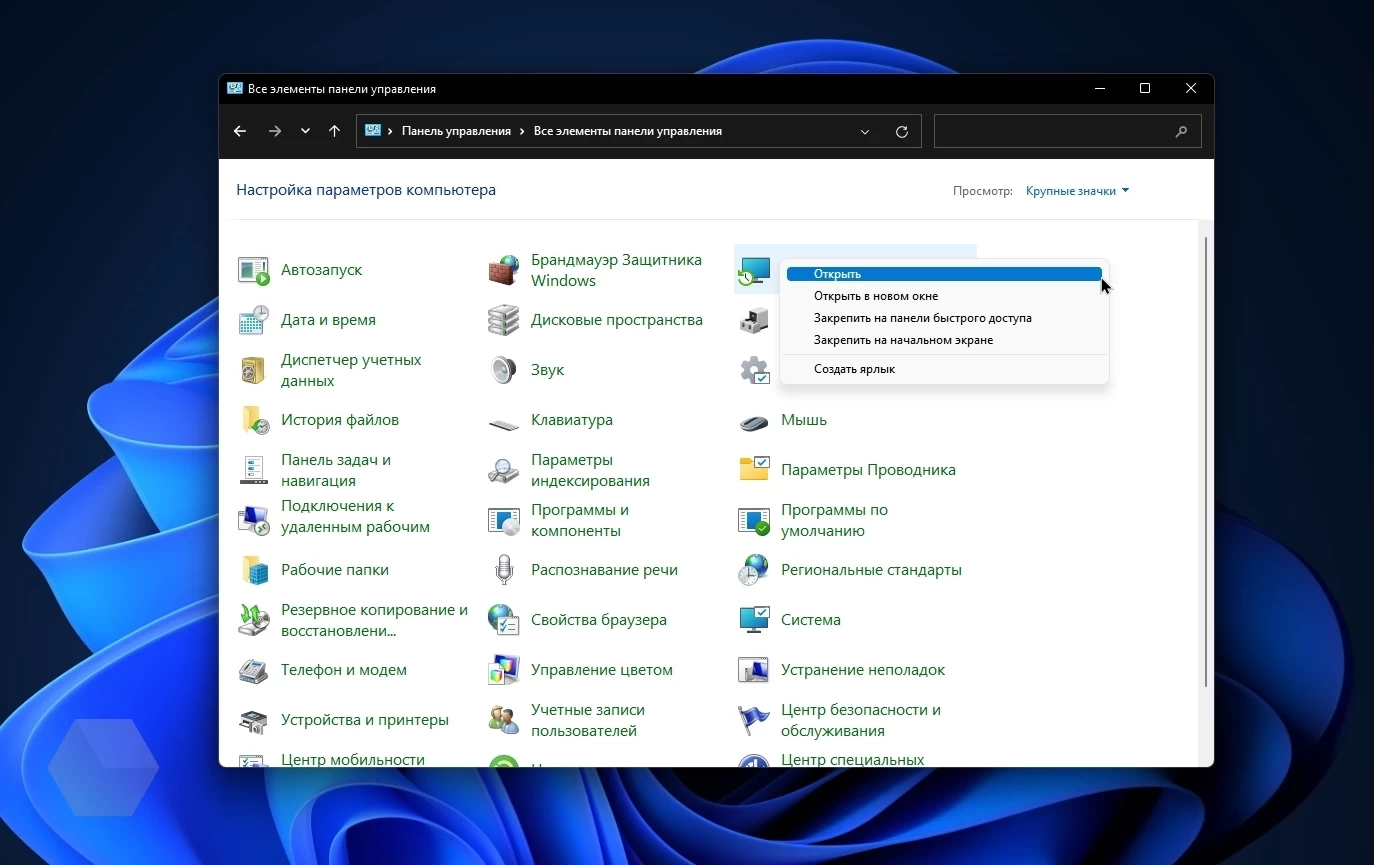The height and width of the screenshot is (865, 1374).
Task: Open the Система text link
Action: [810, 620]
